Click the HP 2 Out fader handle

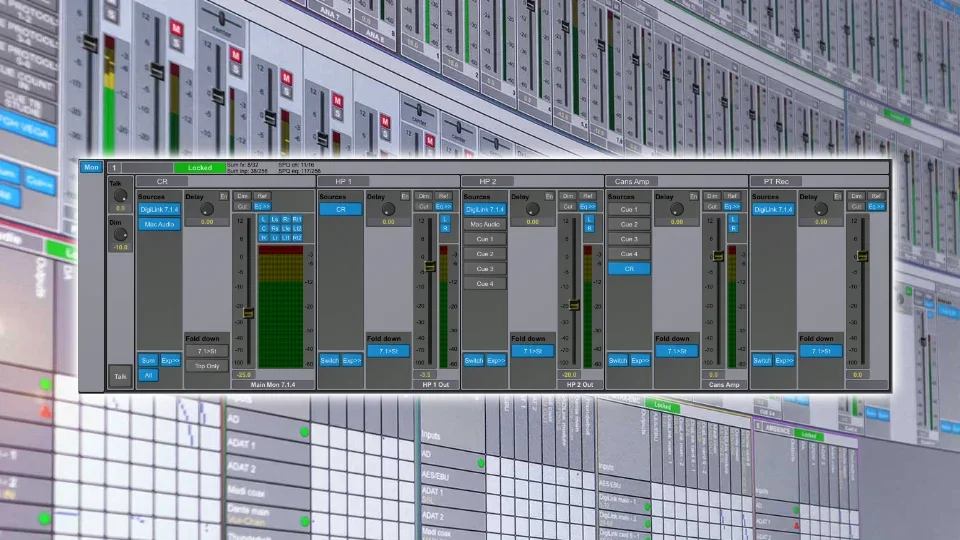(574, 304)
